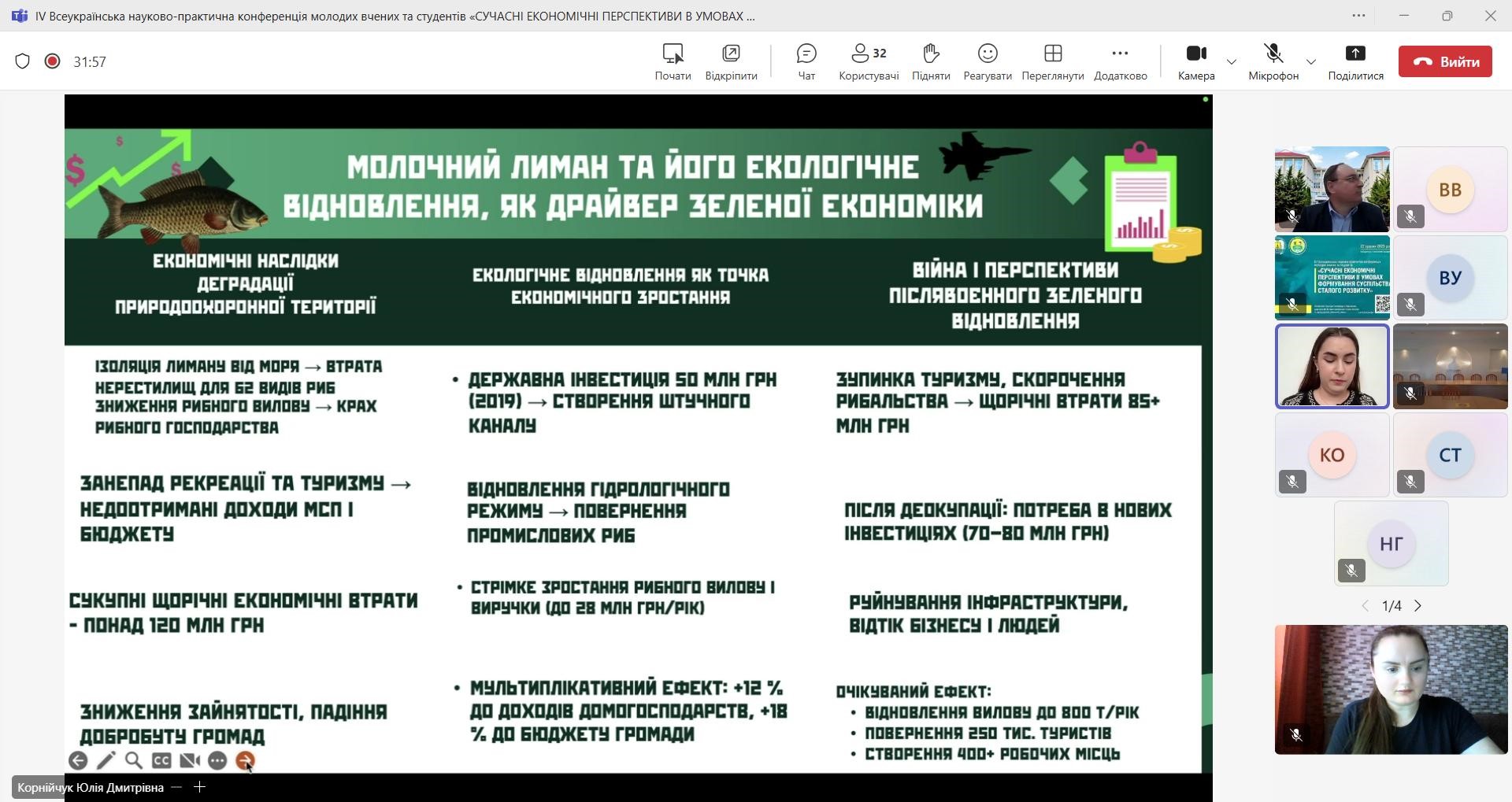Image resolution: width=1512 pixels, height=802 pixels.
Task: Expand camera device options arrow
Action: 1232,61
